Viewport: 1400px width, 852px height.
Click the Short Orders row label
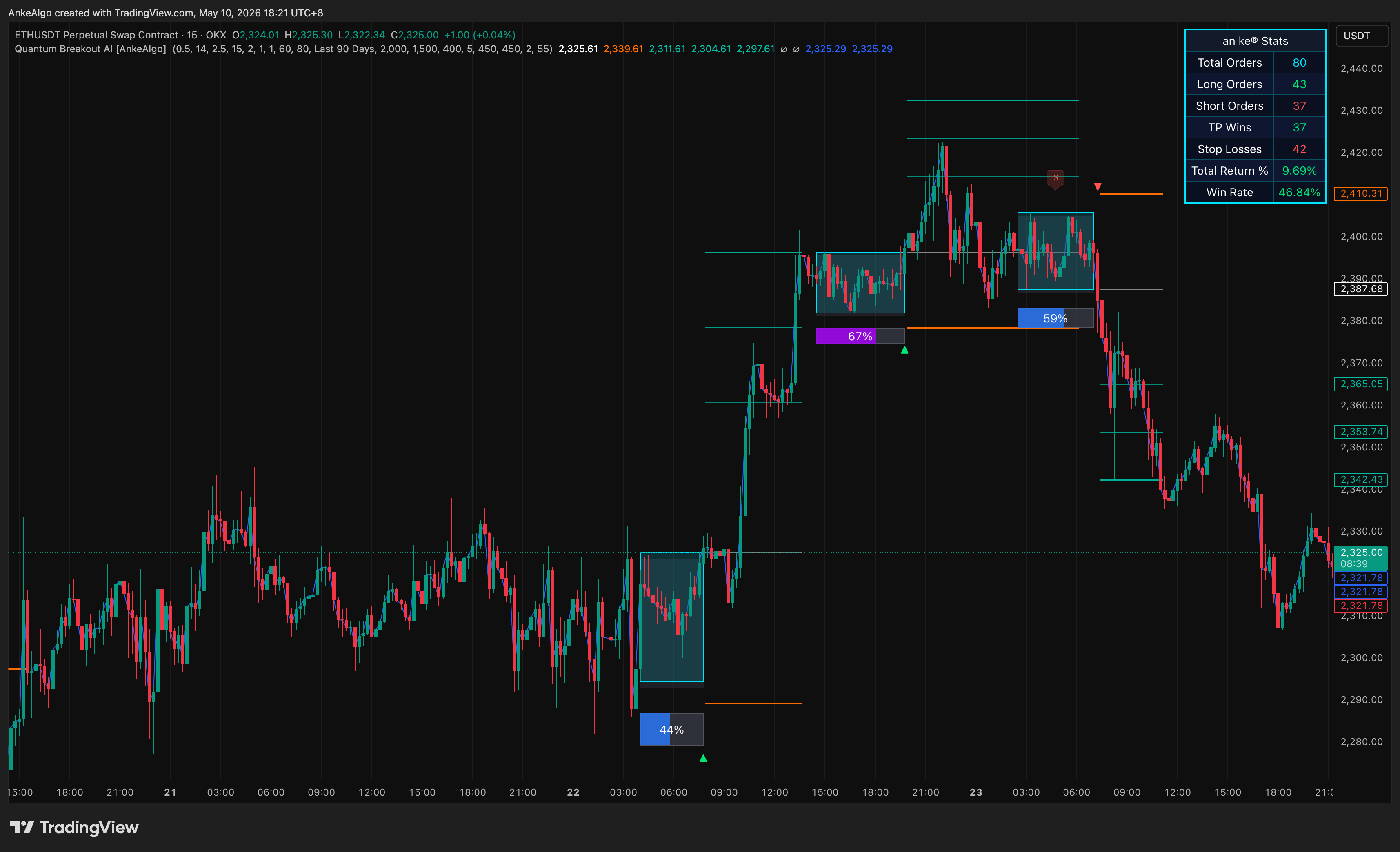pyautogui.click(x=1229, y=106)
